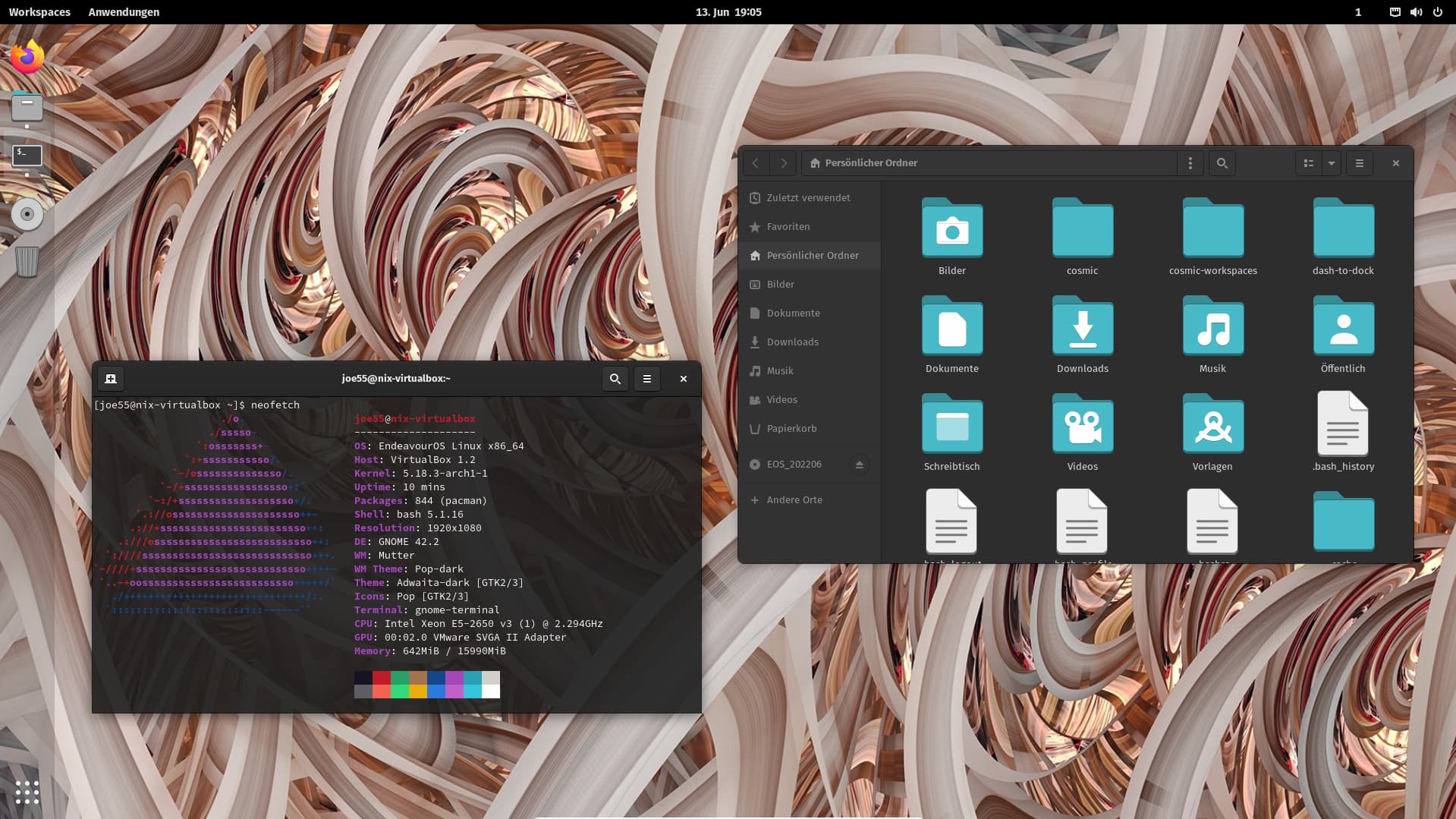This screenshot has width=1456, height=819.
Task: Select the Musik folder icon
Action: [x=1213, y=326]
